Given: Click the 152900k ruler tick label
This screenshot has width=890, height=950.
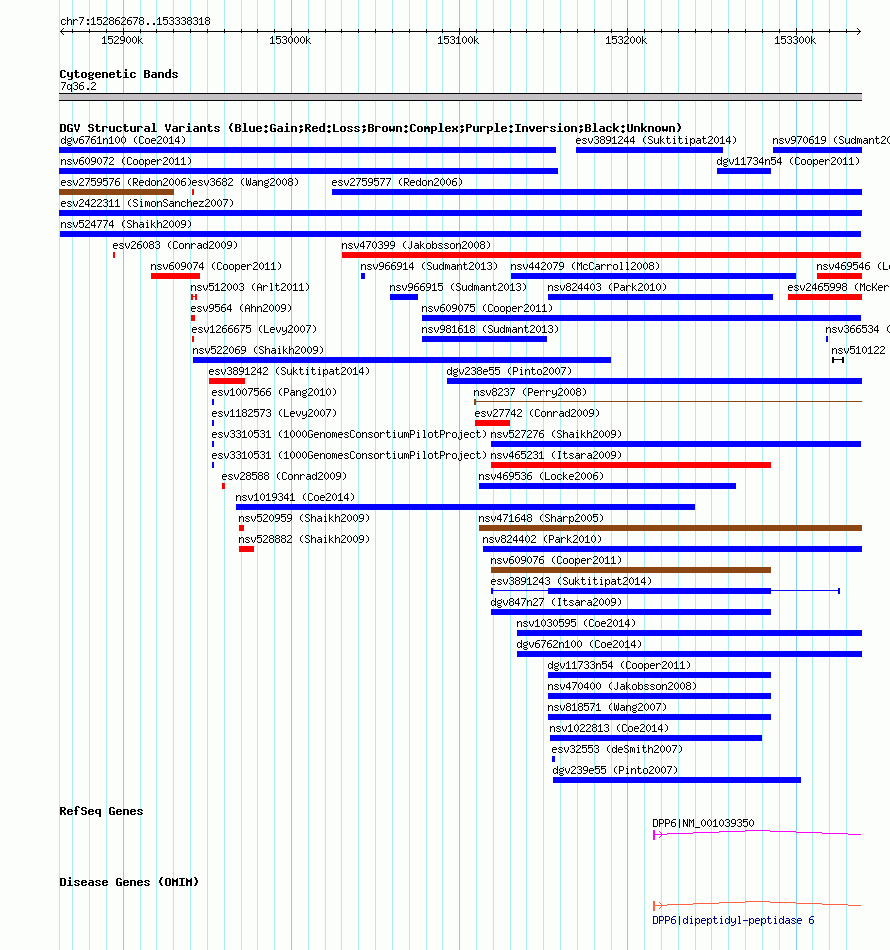Looking at the screenshot, I should pyautogui.click(x=122, y=41).
